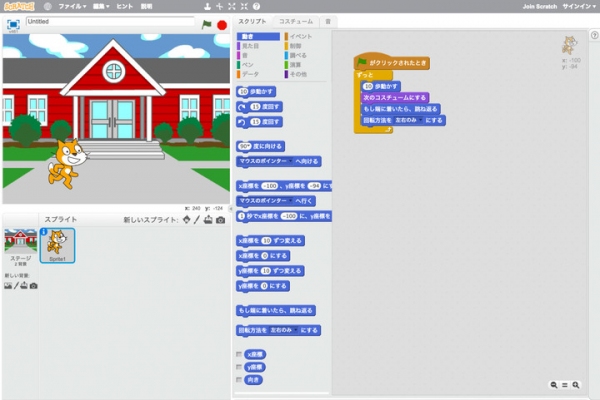Click the green-flag hat block in script
Image resolution: width=600 pixels, height=400 pixels.
pyautogui.click(x=392, y=62)
